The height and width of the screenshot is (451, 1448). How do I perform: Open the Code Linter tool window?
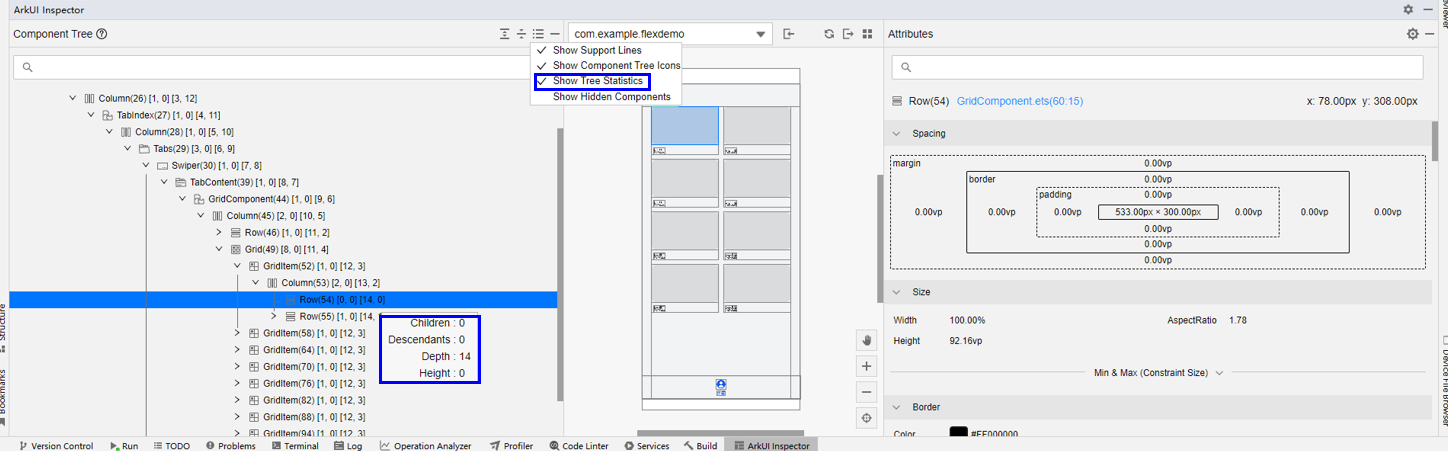click(x=578, y=446)
